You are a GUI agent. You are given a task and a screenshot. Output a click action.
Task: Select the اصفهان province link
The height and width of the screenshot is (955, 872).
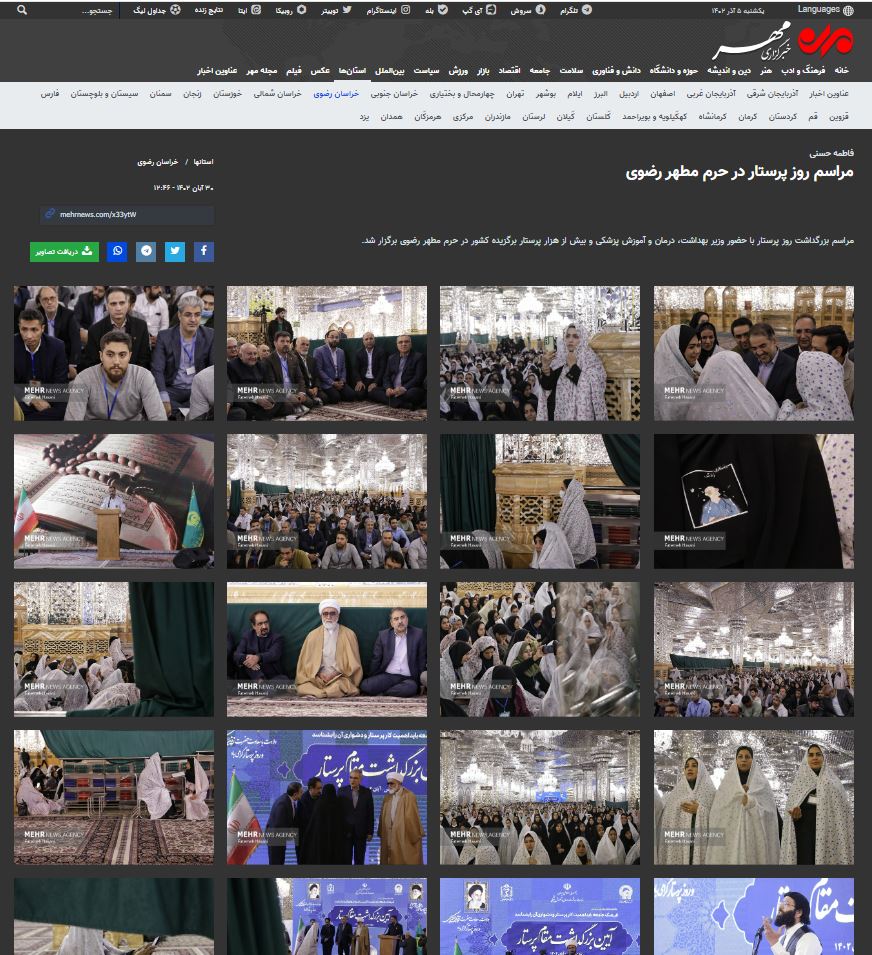click(x=663, y=94)
